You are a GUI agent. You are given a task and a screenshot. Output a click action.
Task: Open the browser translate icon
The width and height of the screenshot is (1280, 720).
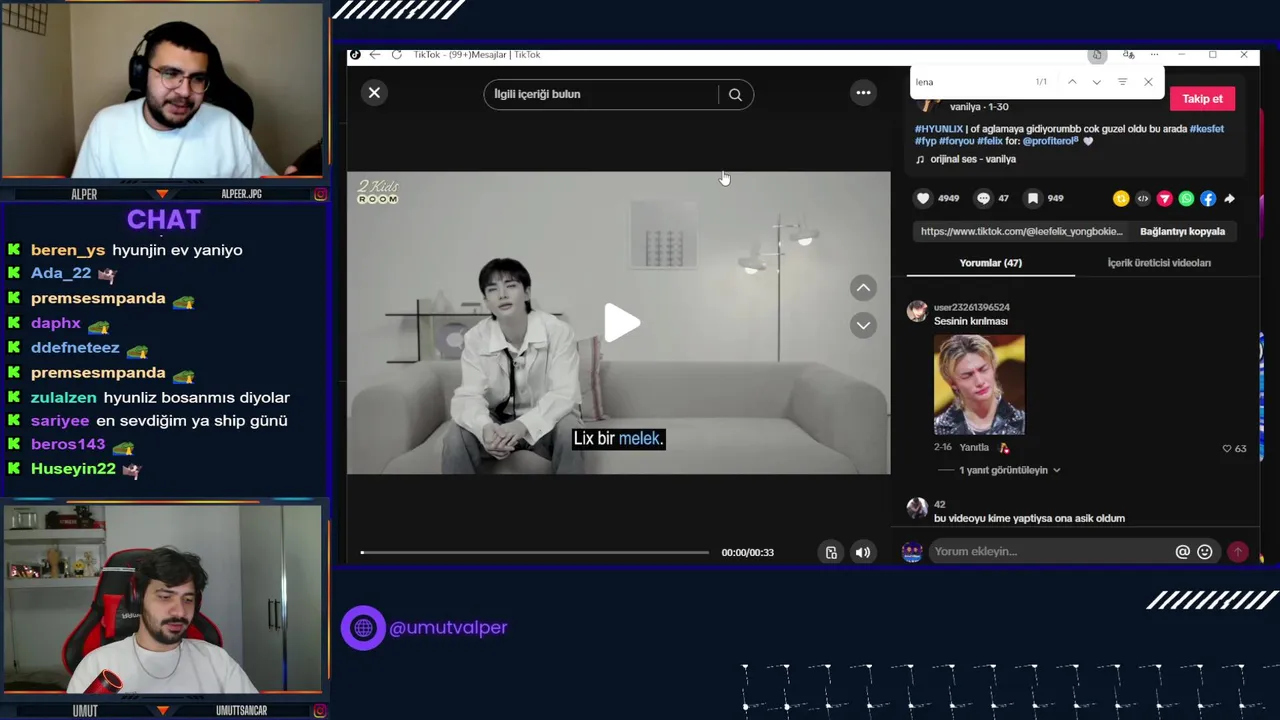click(1128, 55)
